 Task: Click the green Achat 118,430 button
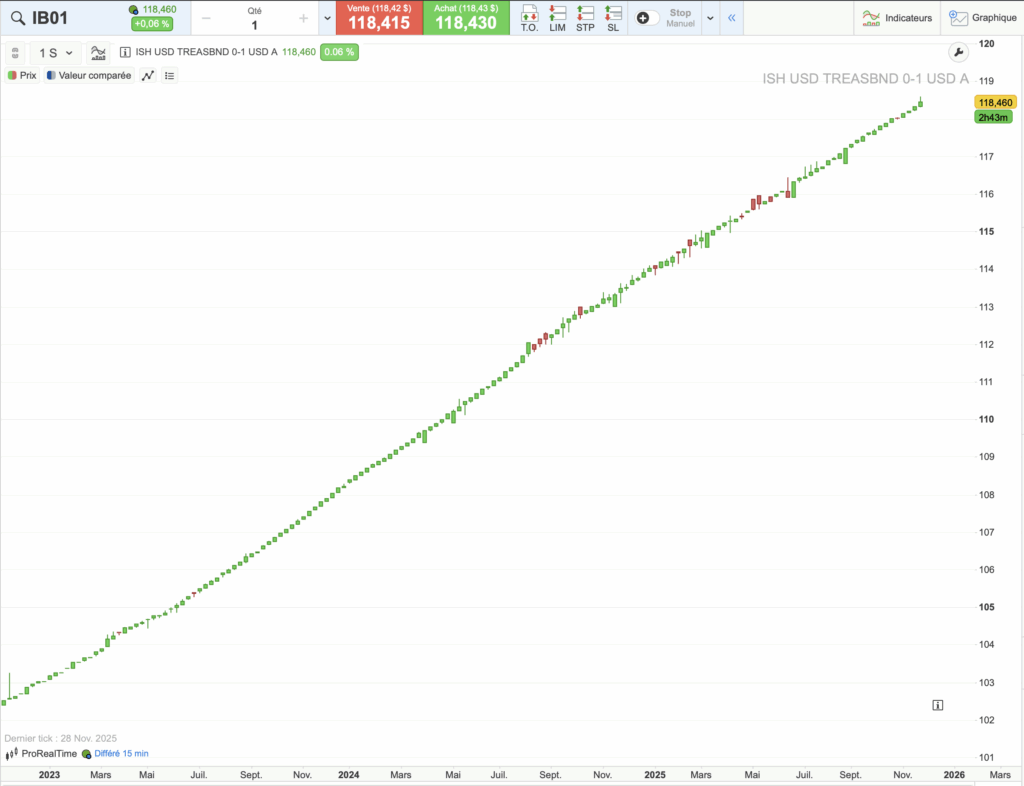(x=466, y=17)
